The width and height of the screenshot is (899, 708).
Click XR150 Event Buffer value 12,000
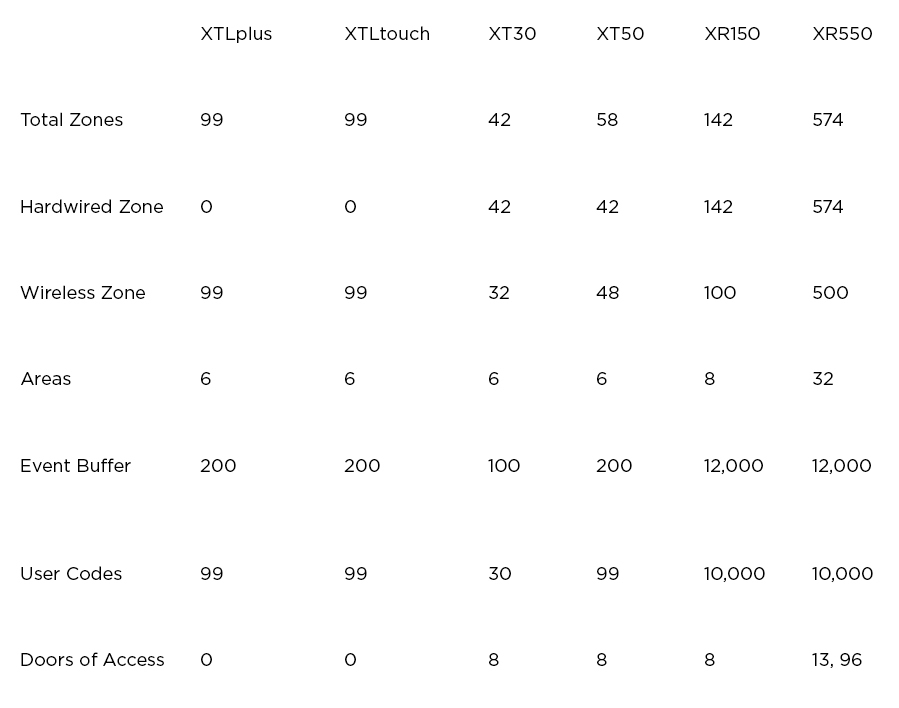(734, 466)
